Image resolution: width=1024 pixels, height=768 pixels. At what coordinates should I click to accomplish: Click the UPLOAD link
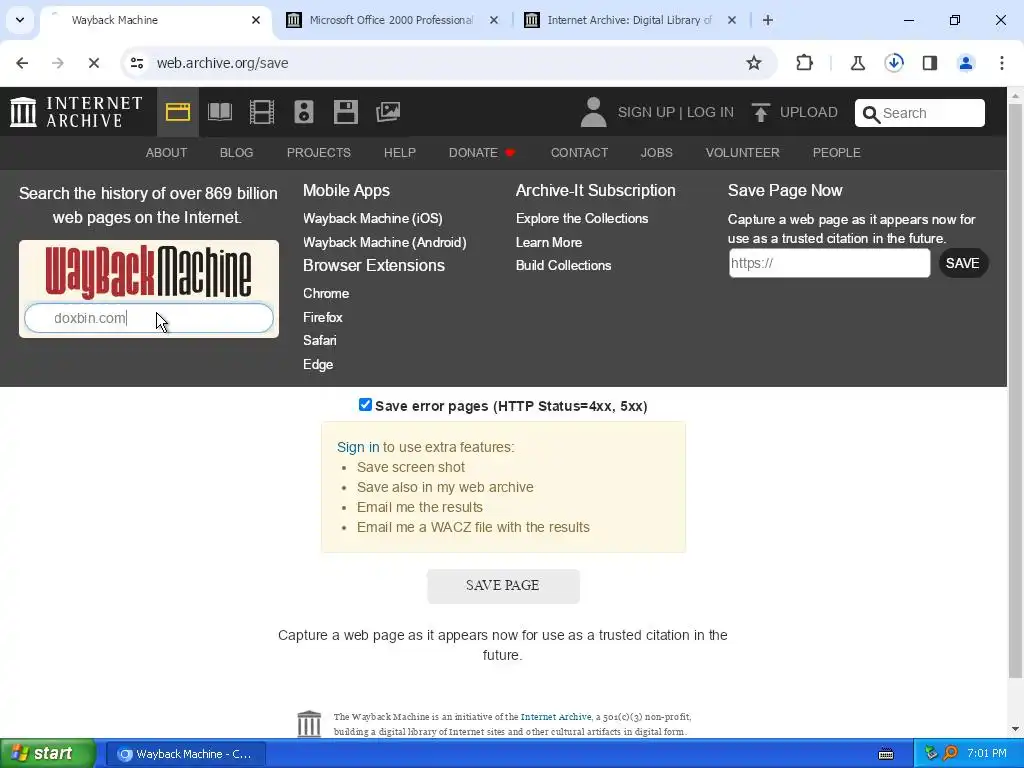point(808,112)
